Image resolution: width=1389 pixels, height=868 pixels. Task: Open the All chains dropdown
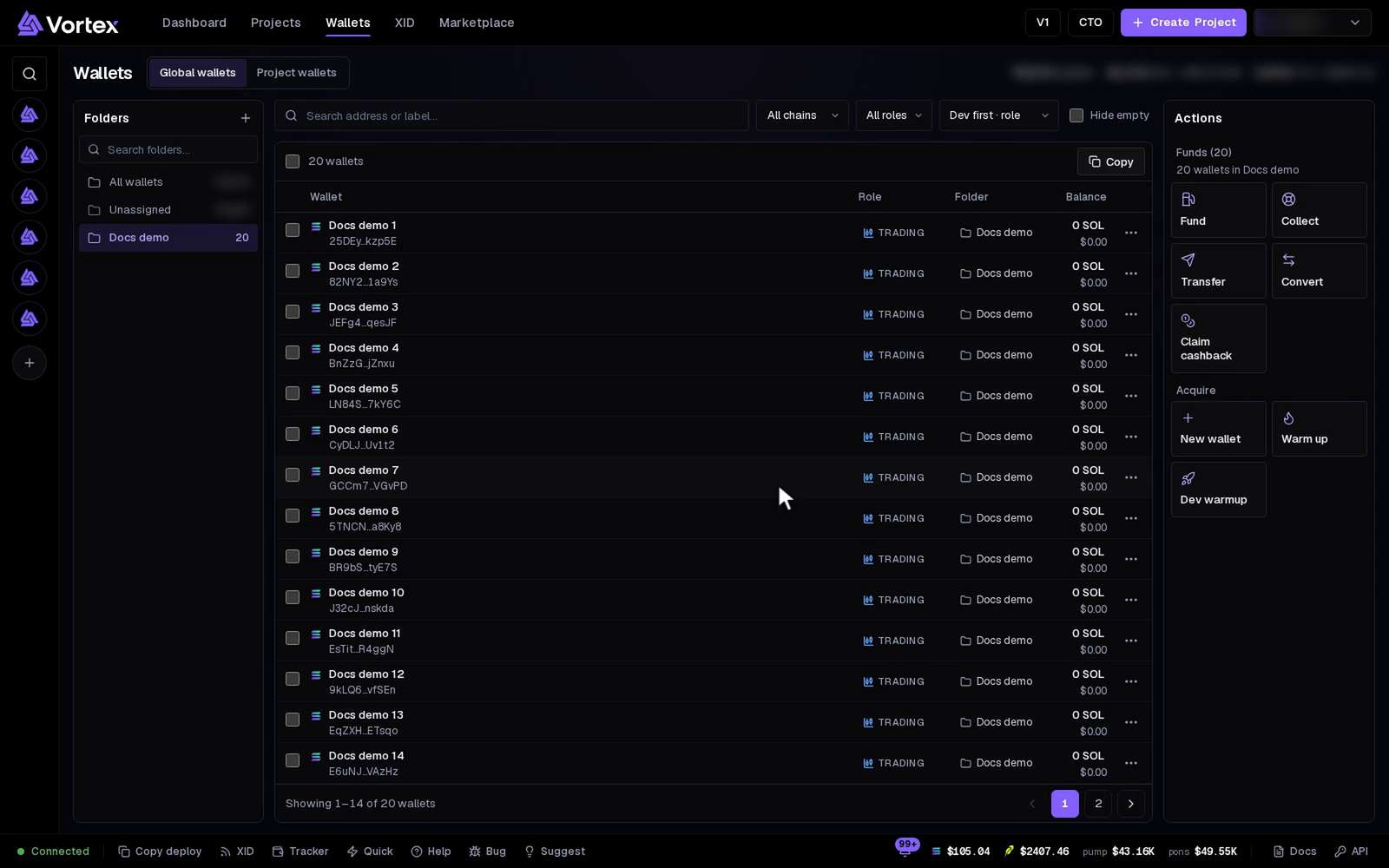click(x=802, y=115)
